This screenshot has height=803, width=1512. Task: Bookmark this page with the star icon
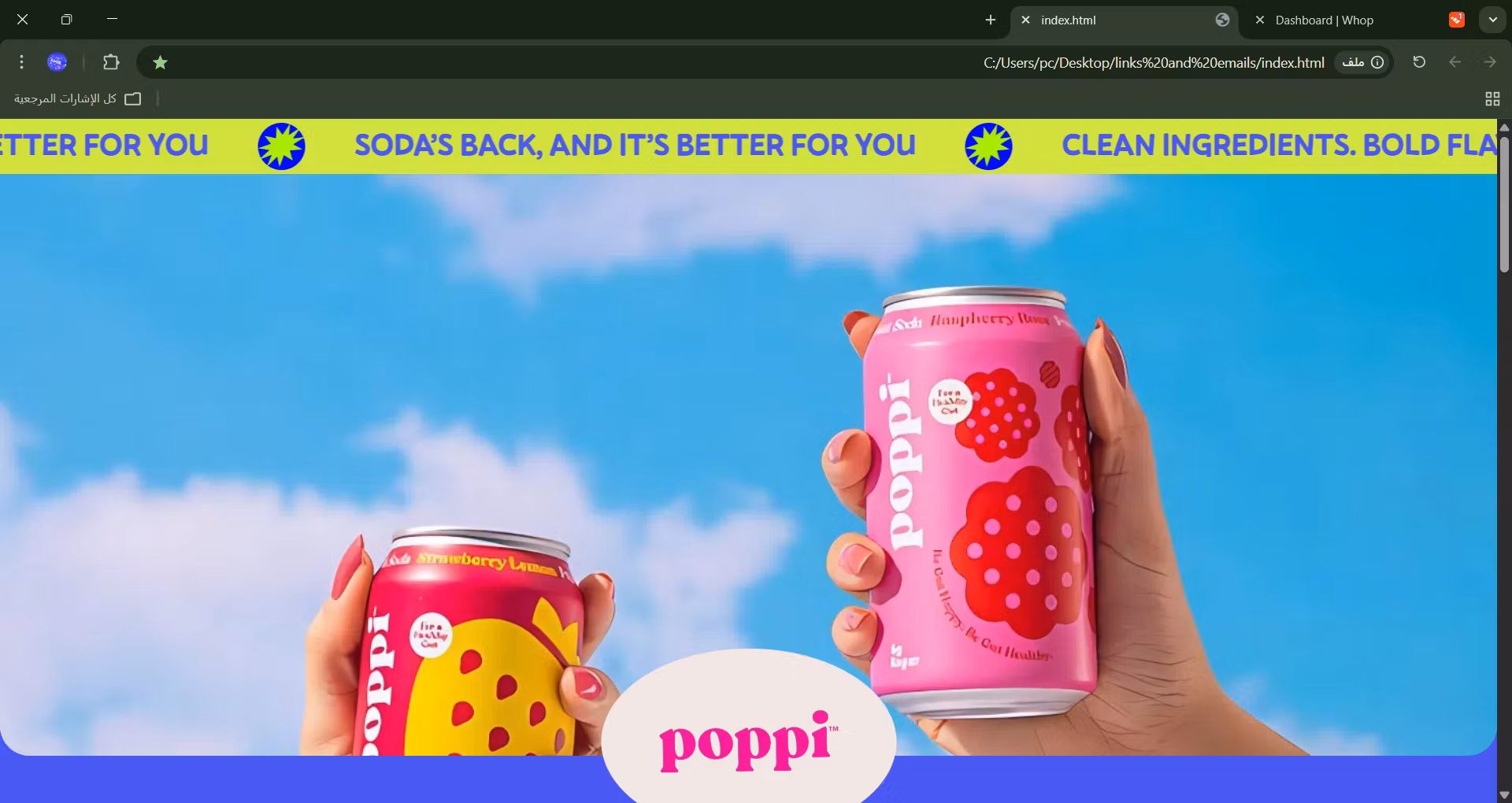pyautogui.click(x=160, y=62)
